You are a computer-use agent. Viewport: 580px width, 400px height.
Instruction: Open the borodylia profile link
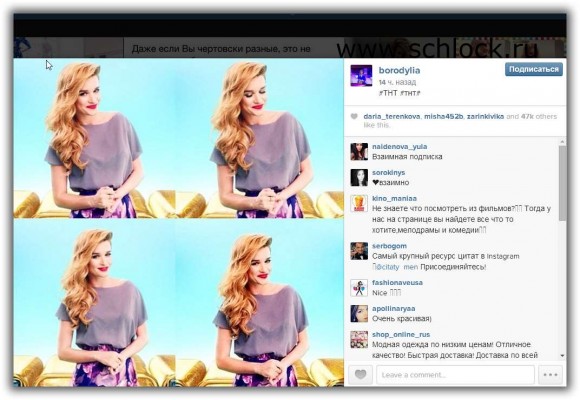(399, 70)
